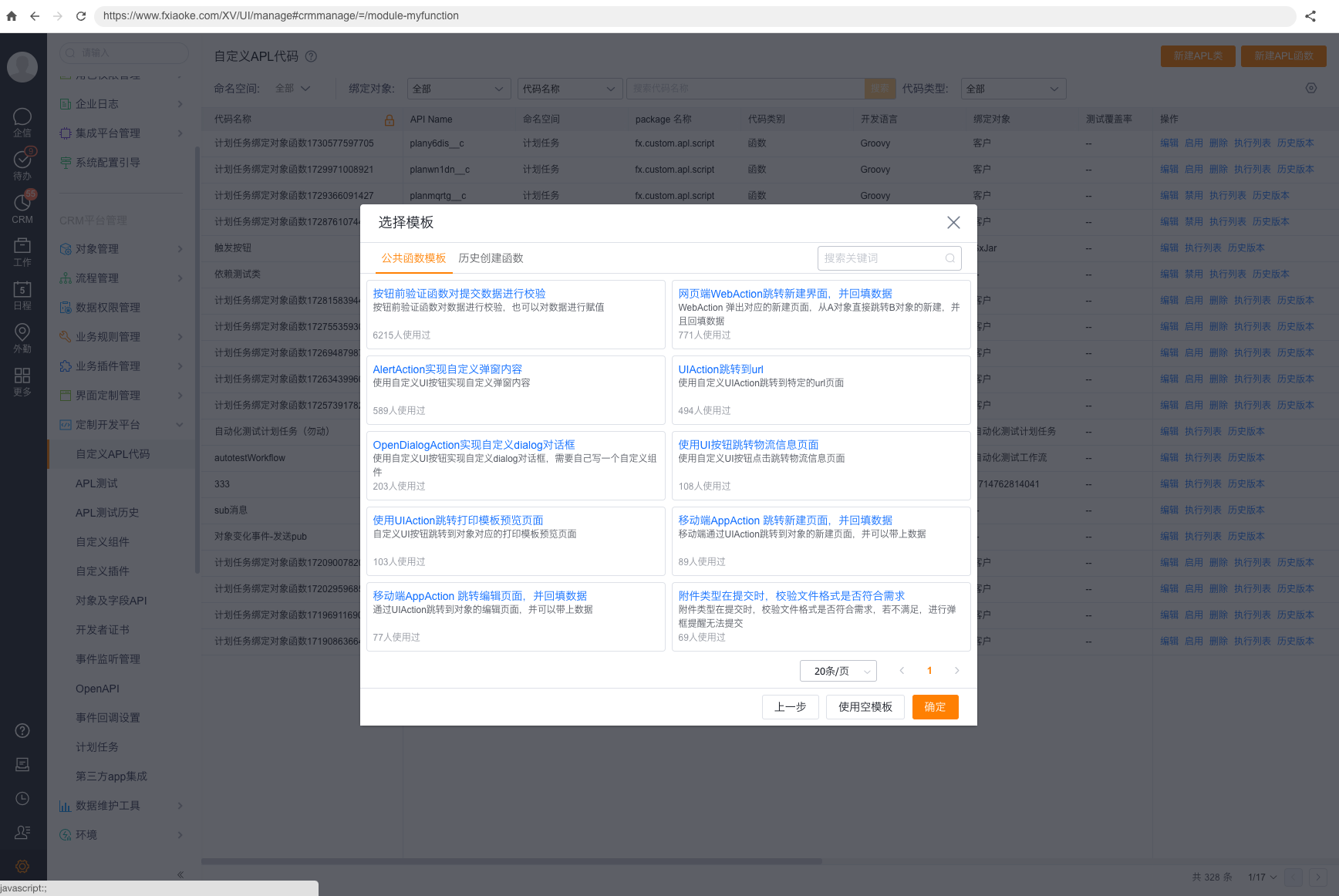Go back with the 上一步 button

790,707
